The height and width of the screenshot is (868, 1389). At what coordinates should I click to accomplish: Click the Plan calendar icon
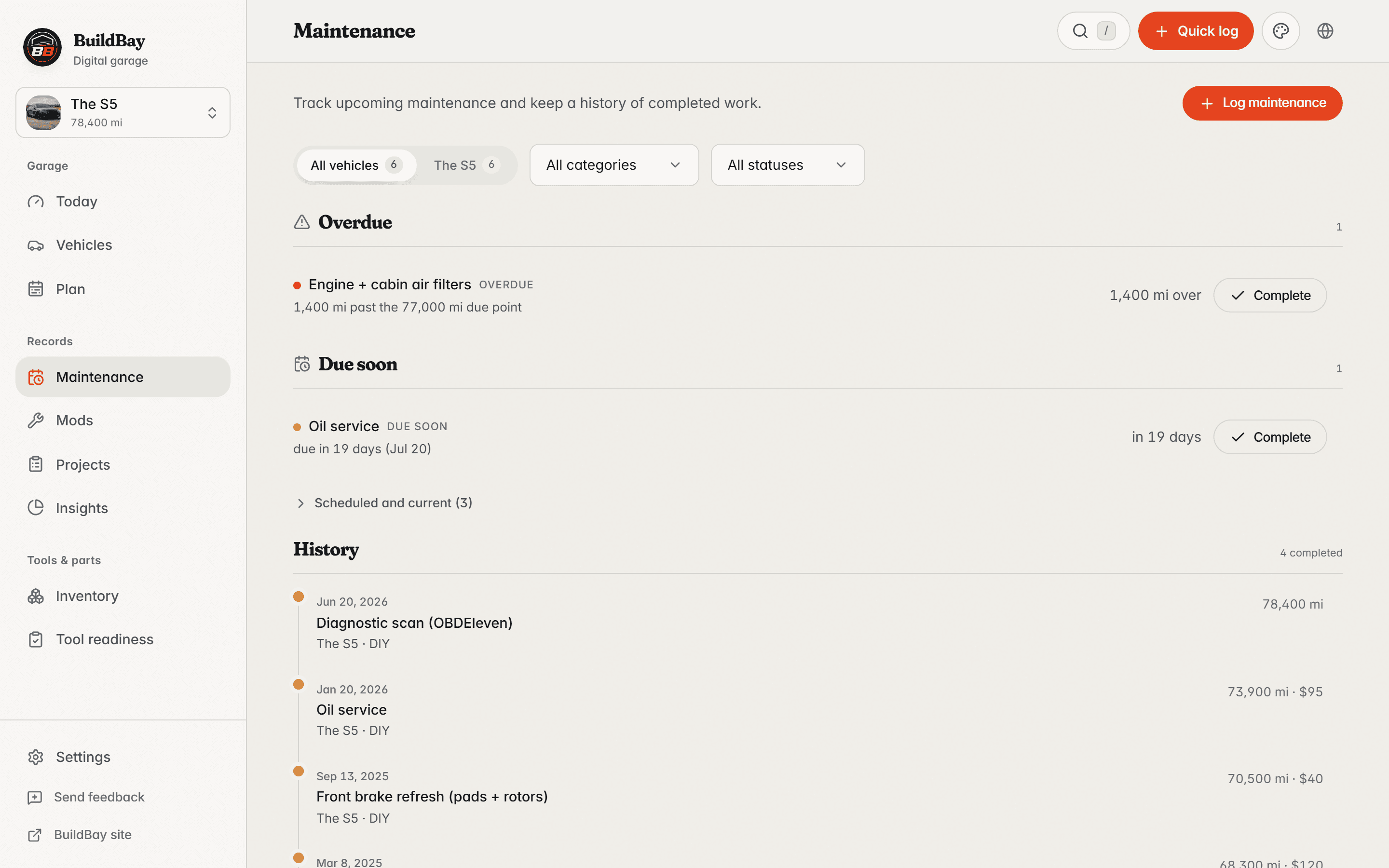tap(36, 289)
